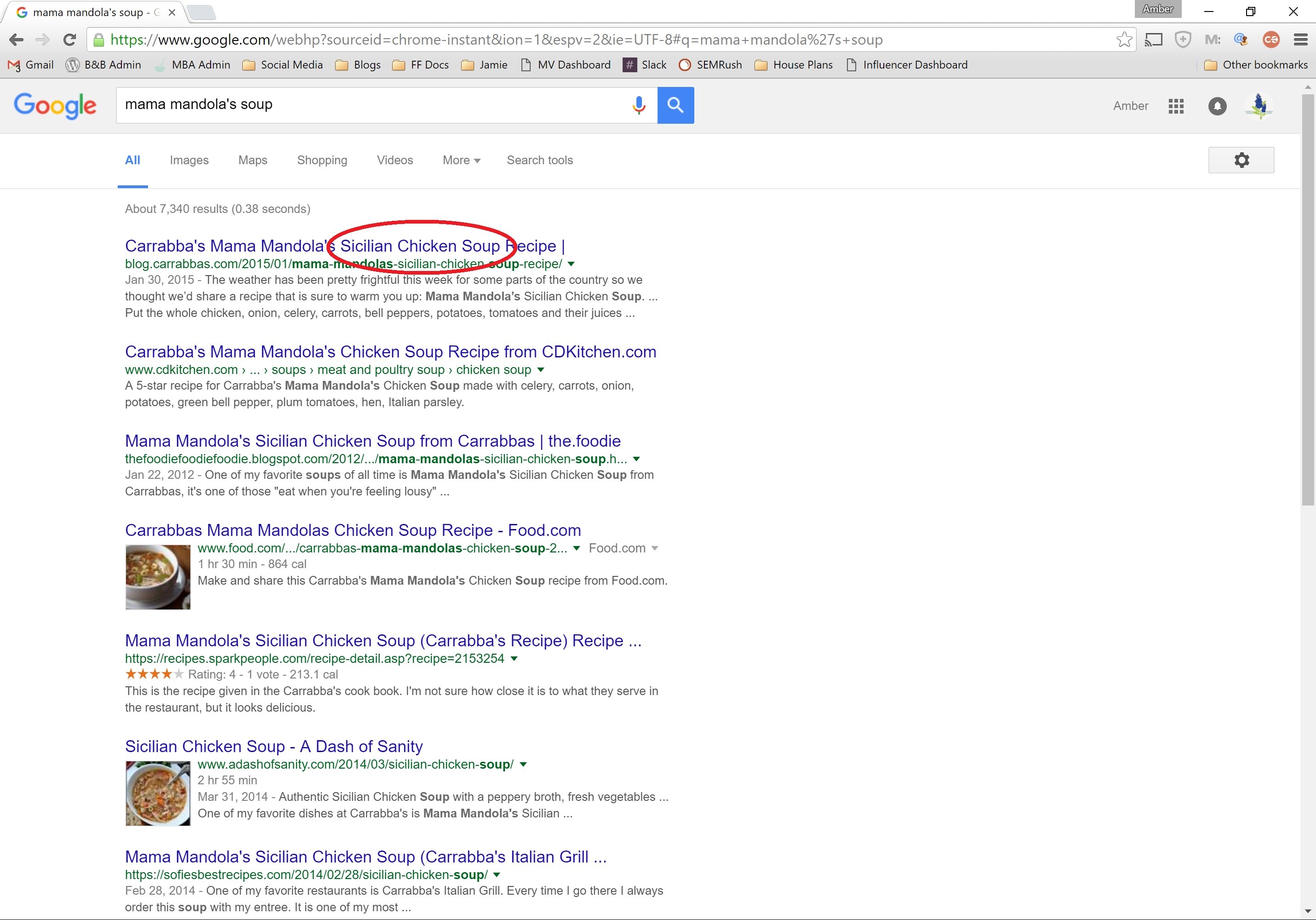Open the Google apps grid
The image size is (1316, 920).
pyautogui.click(x=1176, y=106)
